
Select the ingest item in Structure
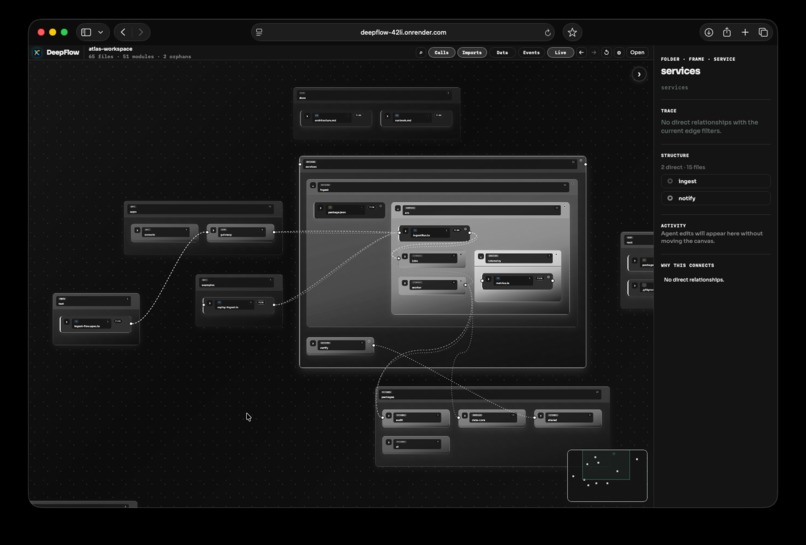716,181
